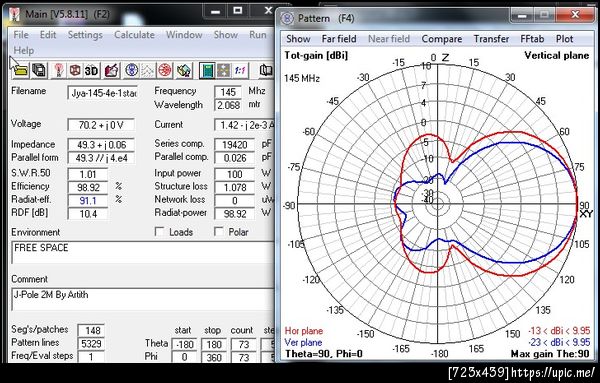Click the Input power field showing 100
This screenshot has width=600, height=383.
tap(235, 174)
